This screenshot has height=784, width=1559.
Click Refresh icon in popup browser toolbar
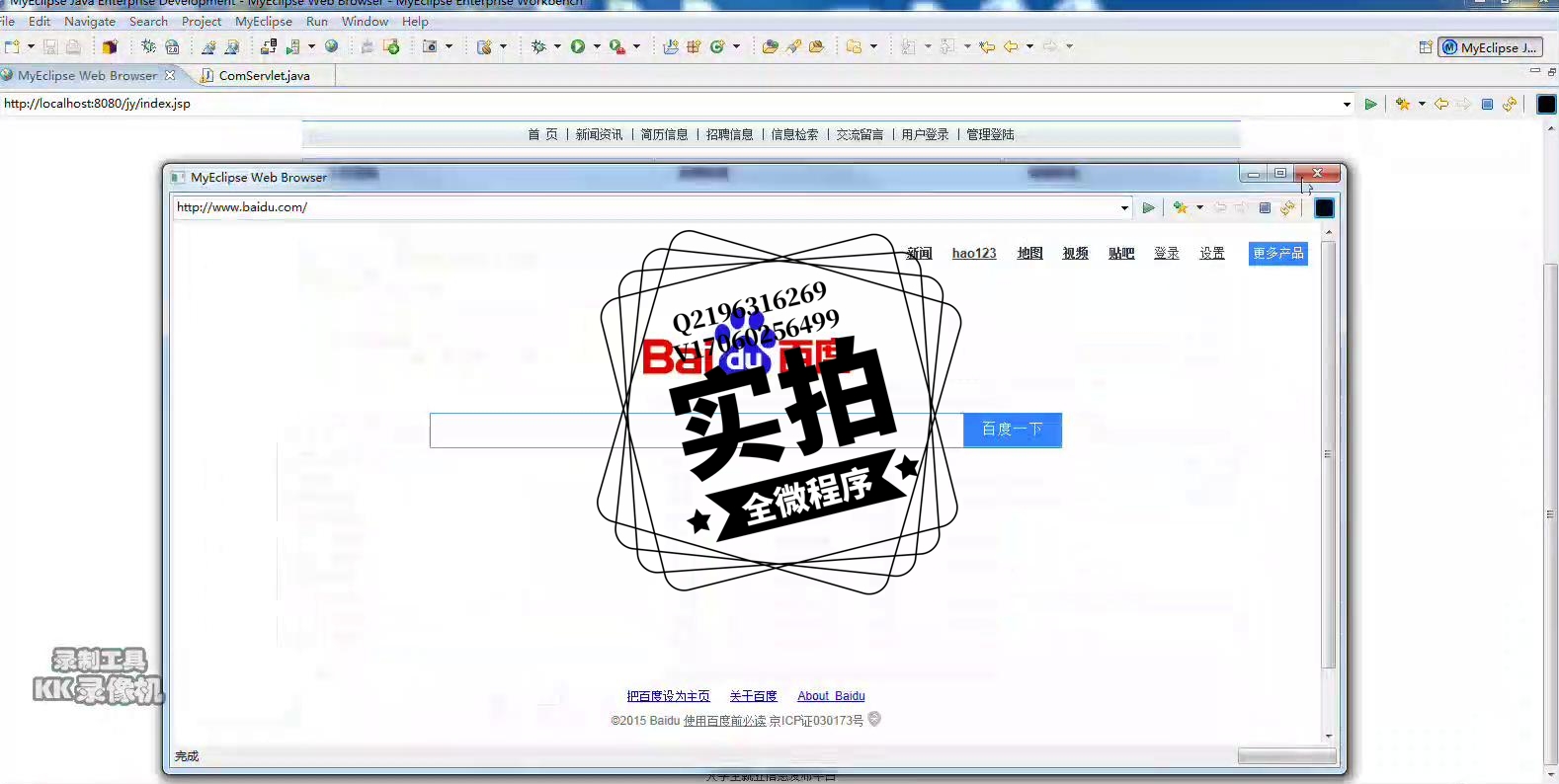coord(1287,208)
